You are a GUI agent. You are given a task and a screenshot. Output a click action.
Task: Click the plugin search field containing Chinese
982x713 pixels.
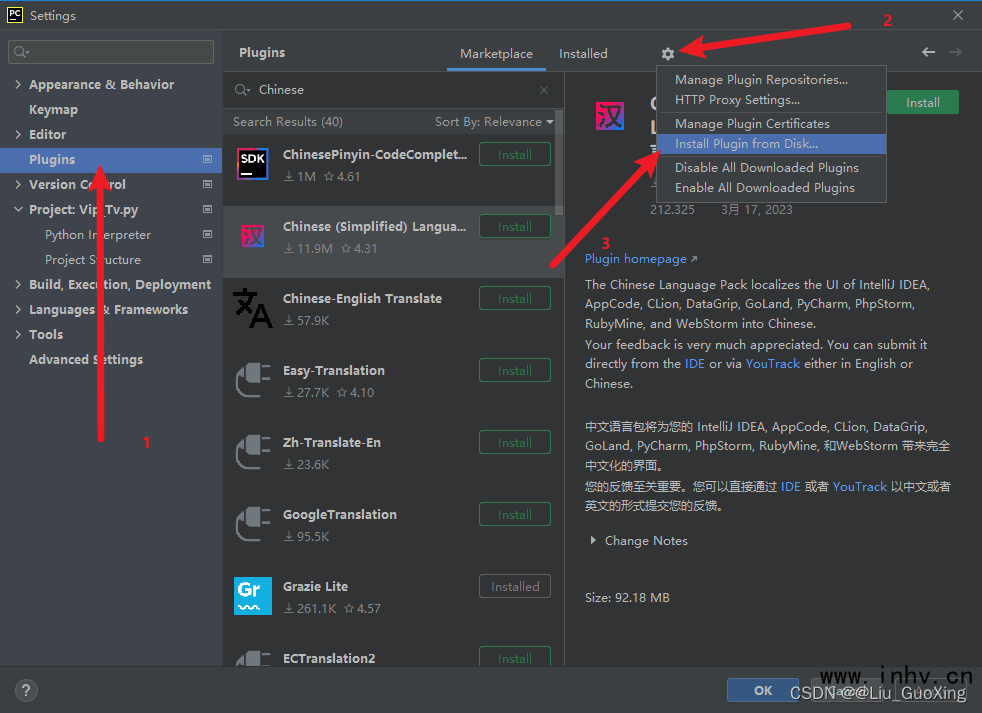point(393,90)
